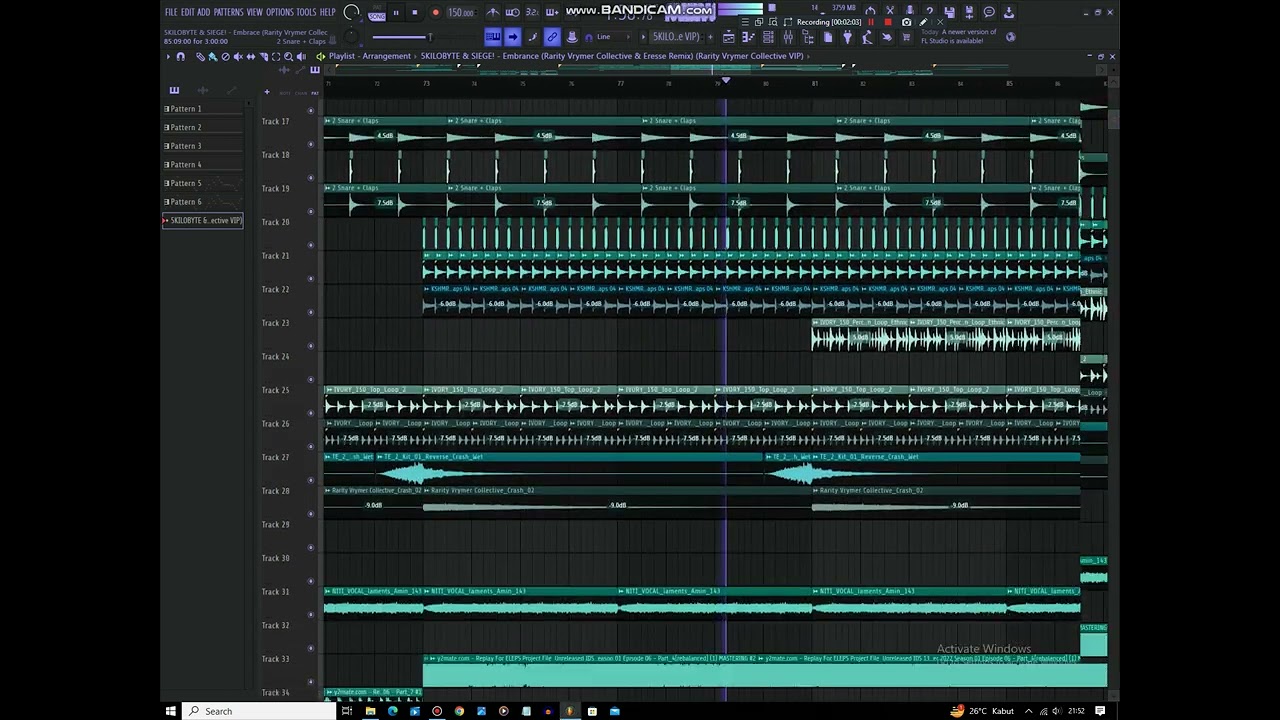Image resolution: width=1280 pixels, height=720 pixels.
Task: Select Pattern 6 in the picker
Action: tap(203, 202)
